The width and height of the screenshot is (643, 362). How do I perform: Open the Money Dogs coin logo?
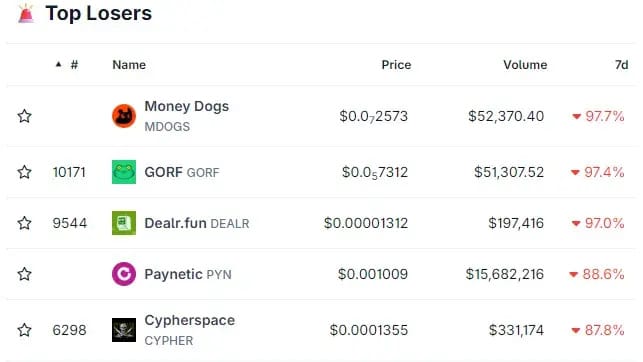click(124, 116)
